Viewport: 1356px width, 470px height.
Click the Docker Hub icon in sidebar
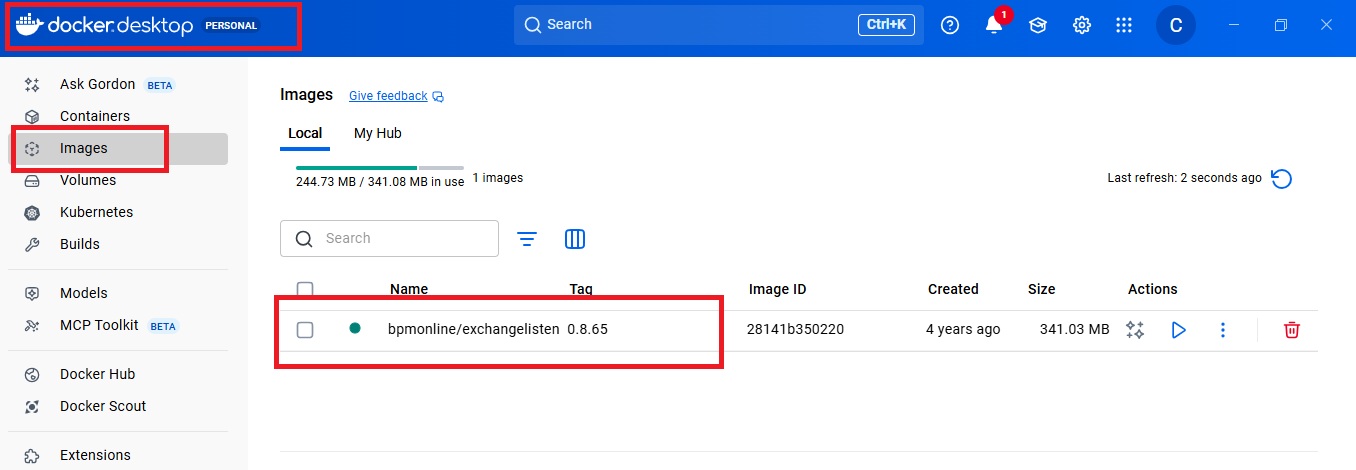32,375
